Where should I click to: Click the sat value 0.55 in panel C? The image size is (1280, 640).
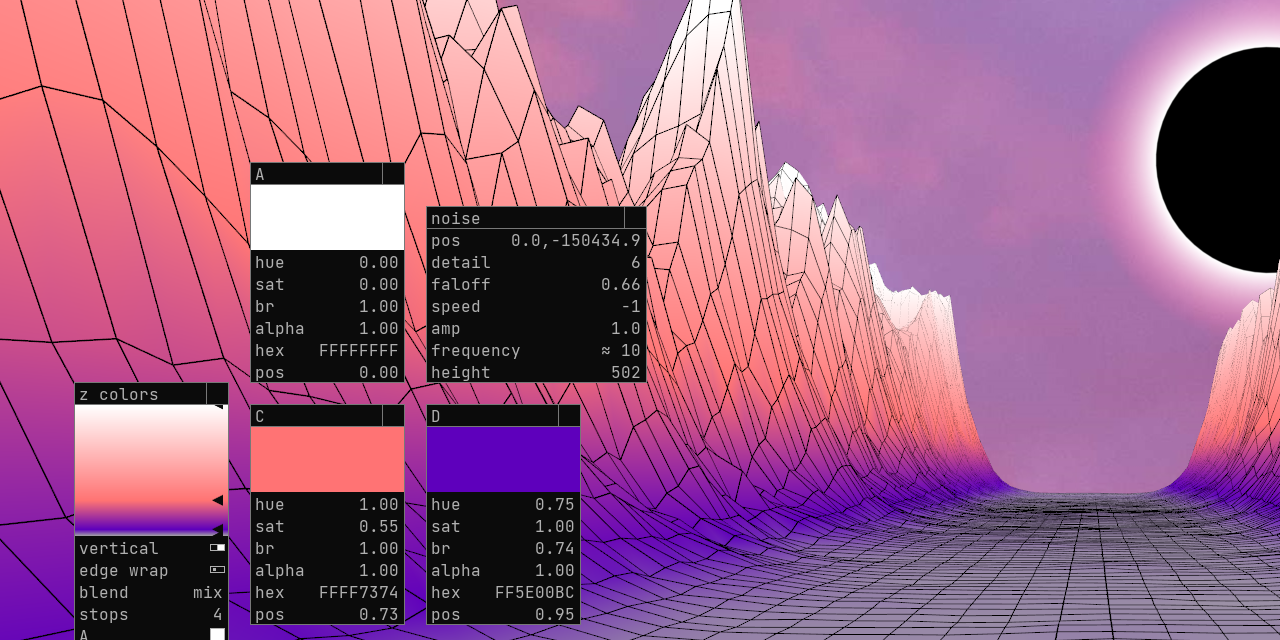click(379, 526)
